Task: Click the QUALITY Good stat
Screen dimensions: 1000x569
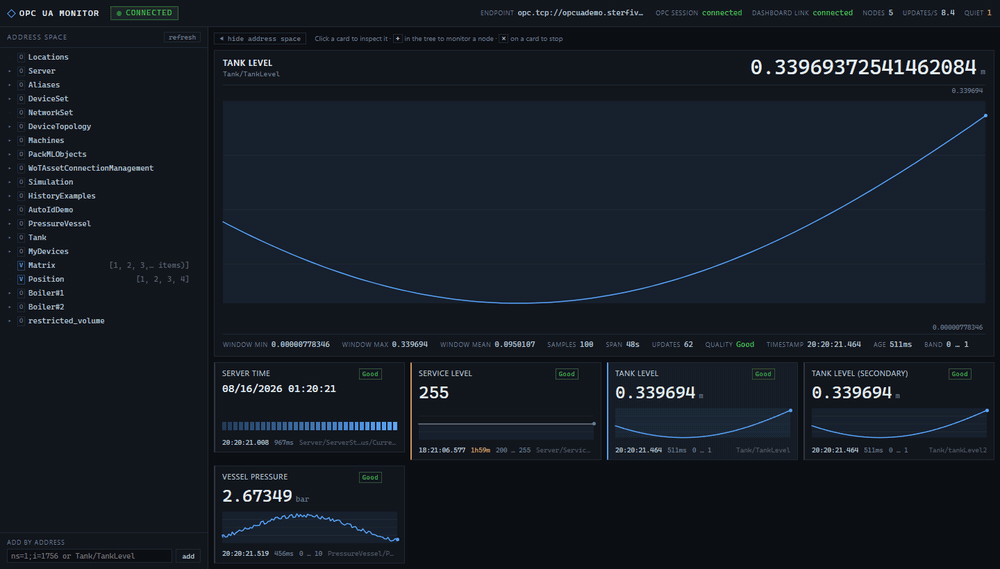Action: click(x=730, y=344)
